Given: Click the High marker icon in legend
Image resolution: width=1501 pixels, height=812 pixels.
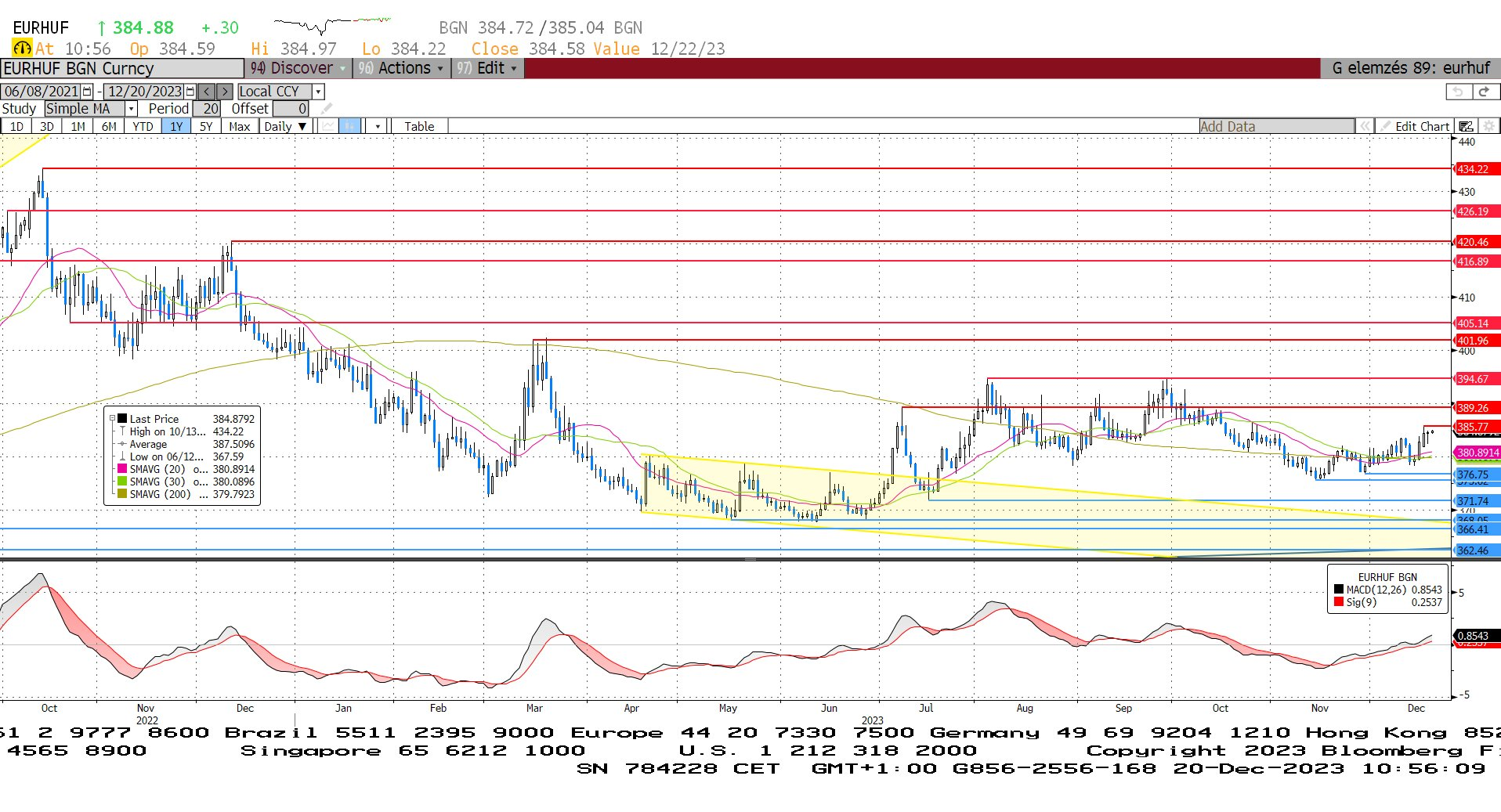Looking at the screenshot, I should pos(122,431).
